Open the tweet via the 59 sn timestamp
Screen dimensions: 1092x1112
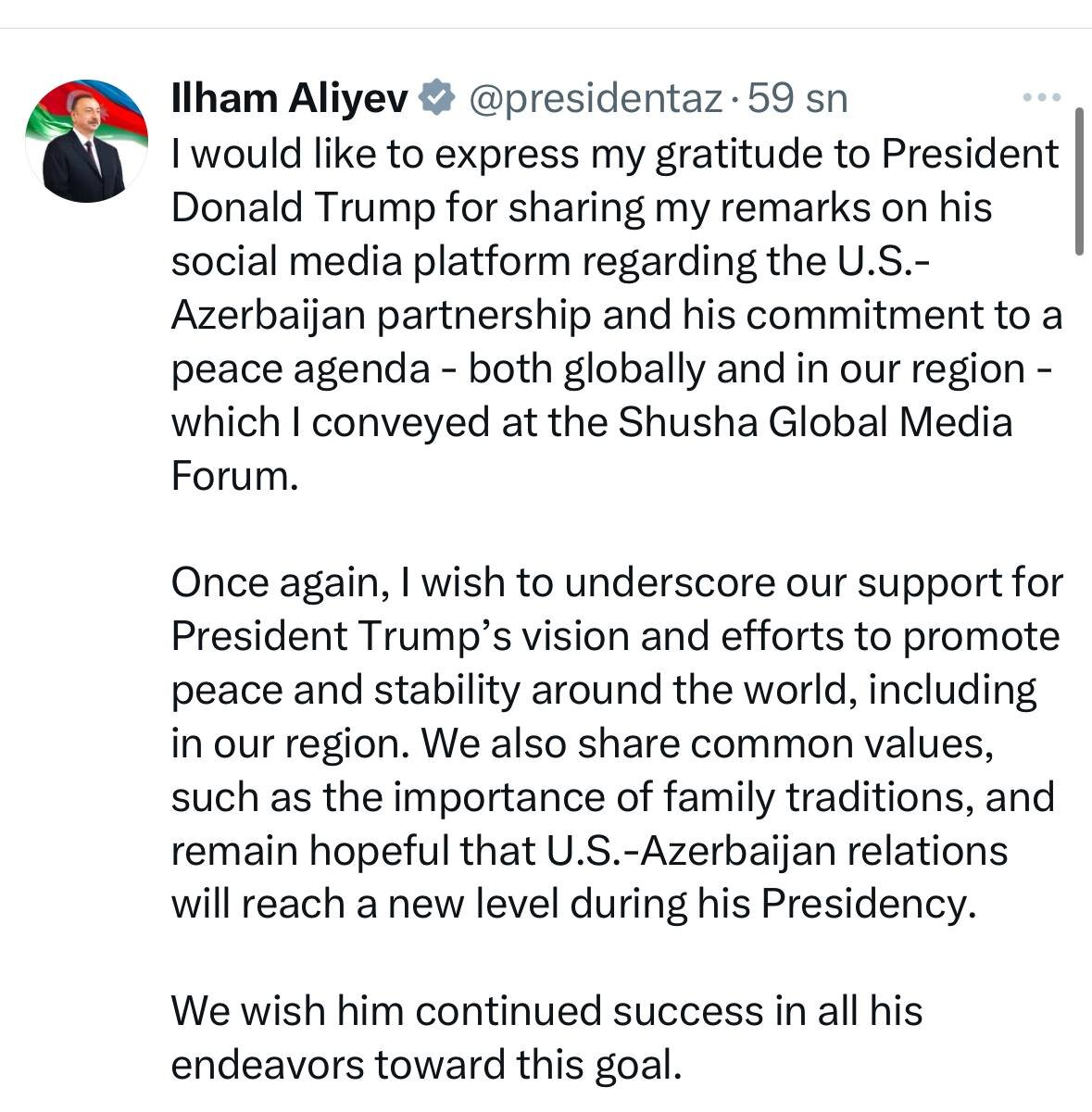pyautogui.click(x=797, y=98)
